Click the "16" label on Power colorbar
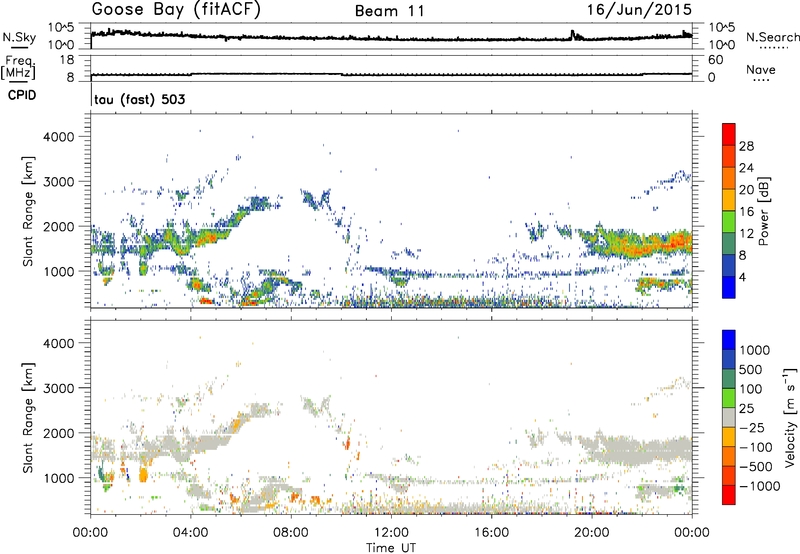 pyautogui.click(x=746, y=212)
